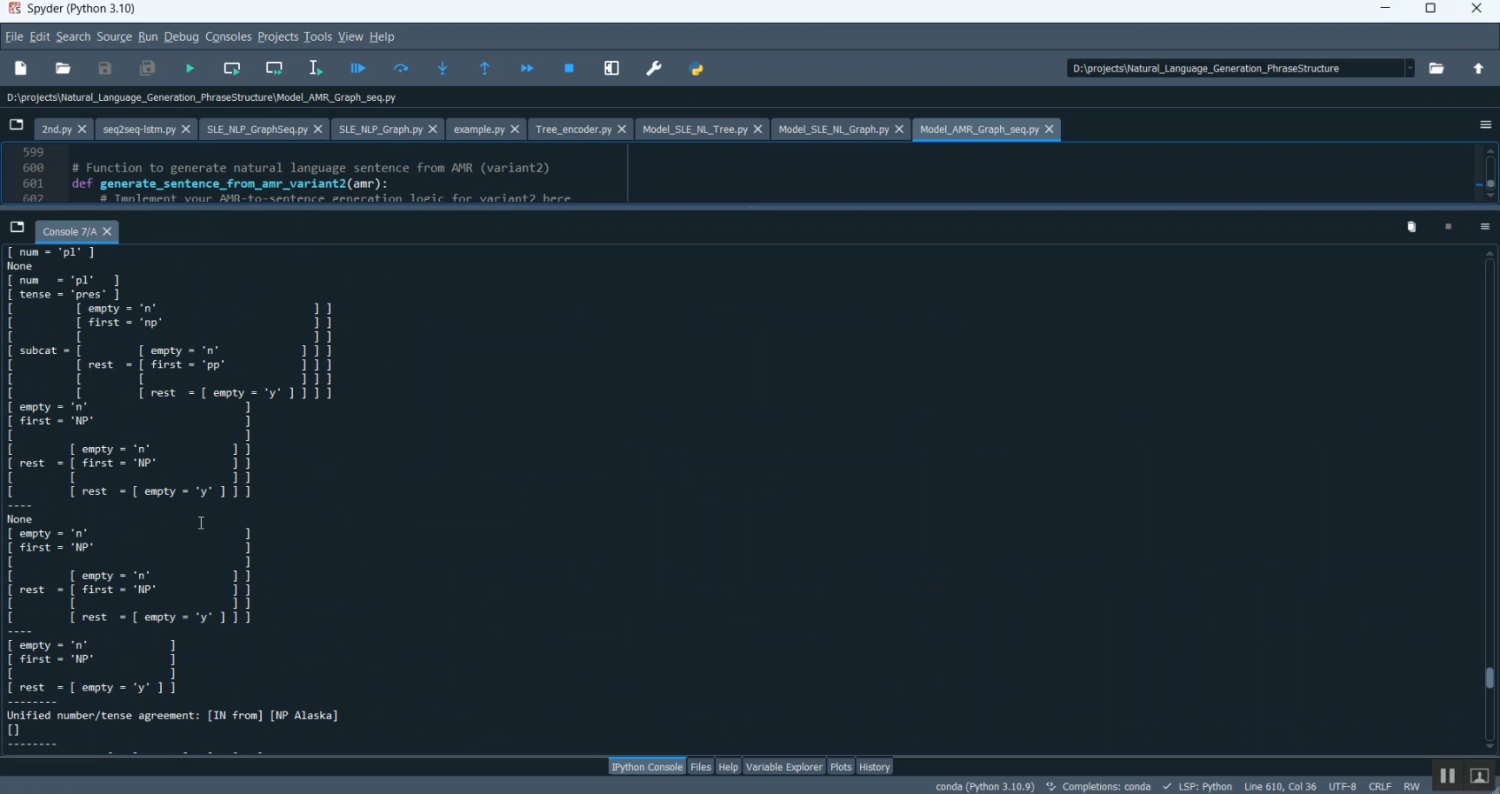Stop debugging using the blue square icon
The width and height of the screenshot is (1500, 794).
coord(569,68)
